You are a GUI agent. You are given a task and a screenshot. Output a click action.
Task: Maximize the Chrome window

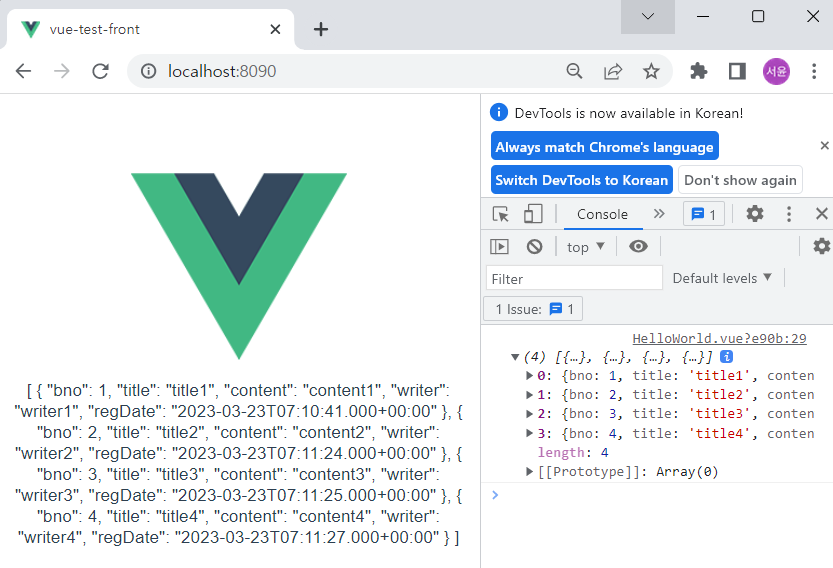tap(758, 16)
